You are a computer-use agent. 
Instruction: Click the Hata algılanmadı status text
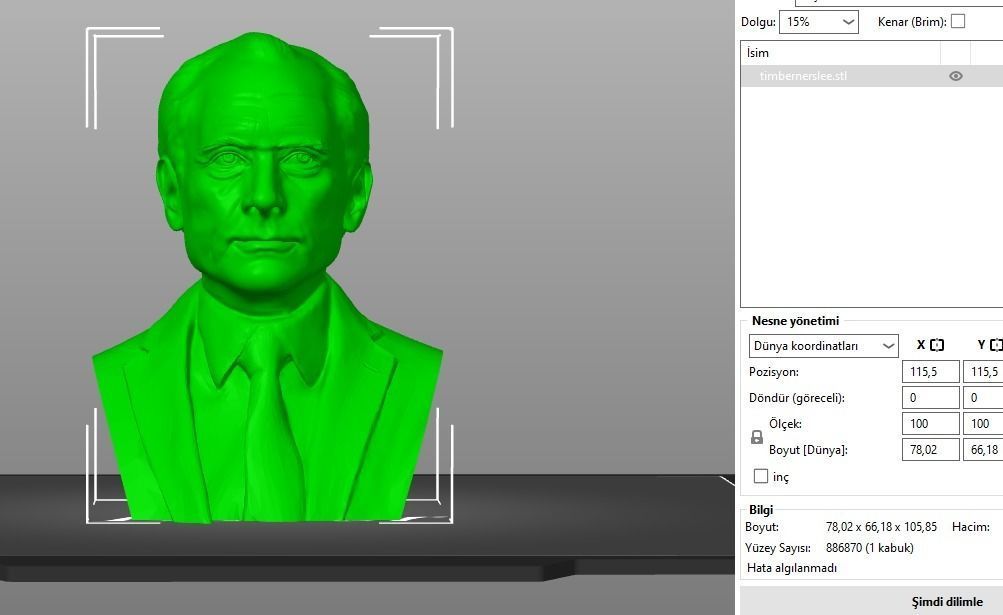[792, 568]
